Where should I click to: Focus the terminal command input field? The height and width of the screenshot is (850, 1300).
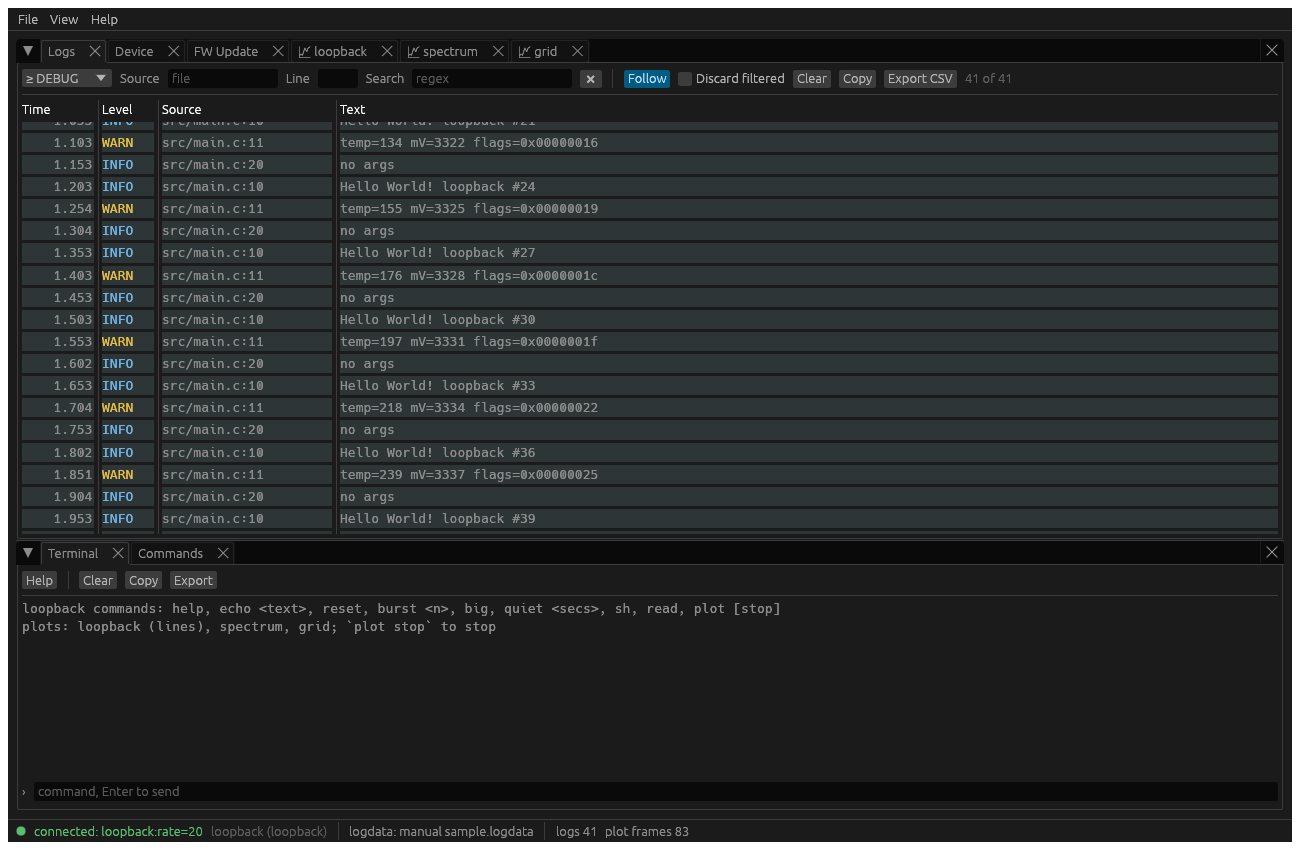tap(655, 792)
